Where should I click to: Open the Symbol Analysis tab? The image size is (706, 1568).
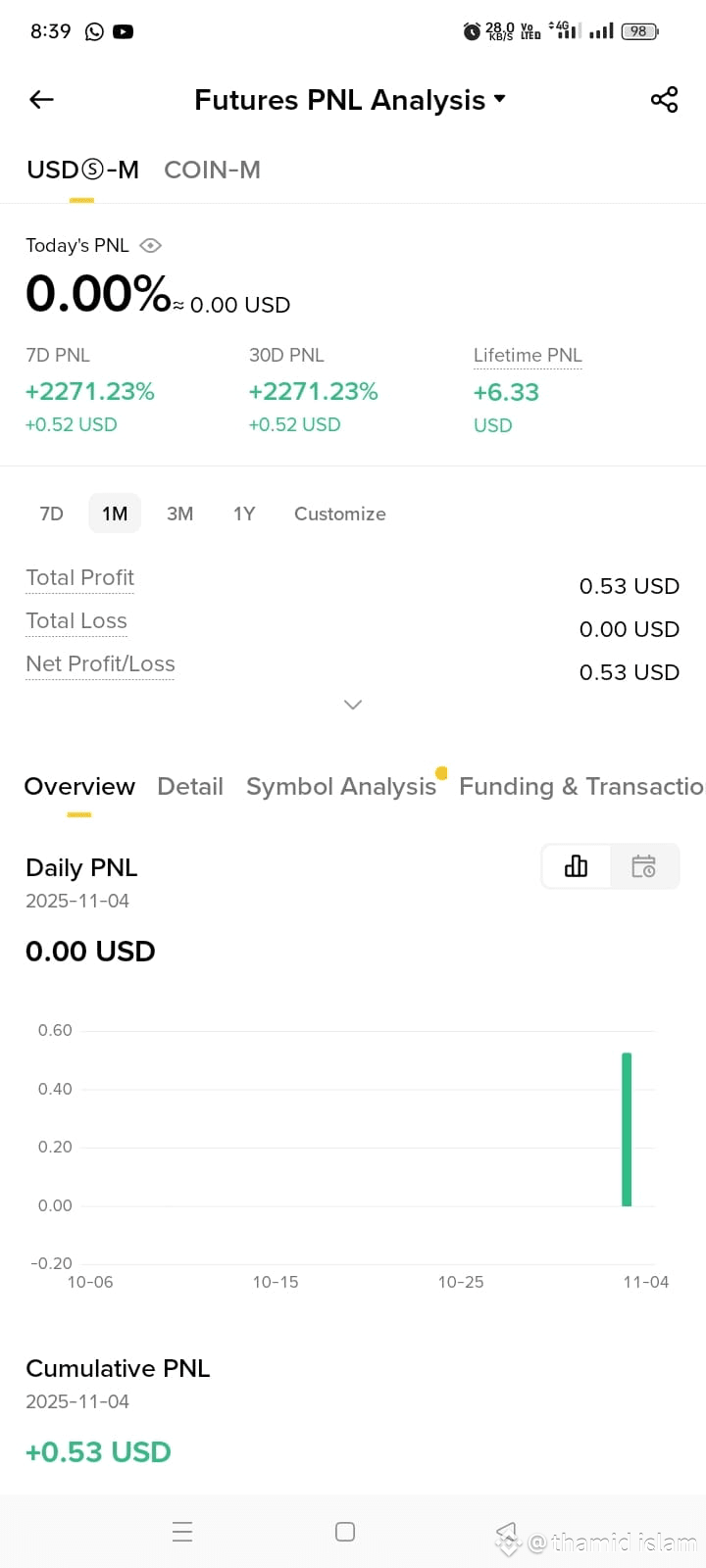click(x=341, y=786)
